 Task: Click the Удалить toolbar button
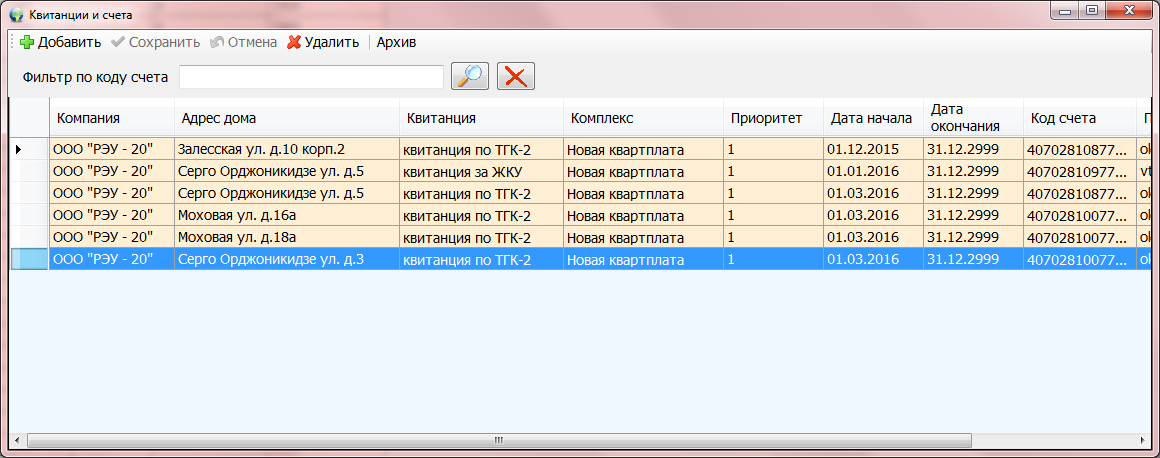coord(323,42)
